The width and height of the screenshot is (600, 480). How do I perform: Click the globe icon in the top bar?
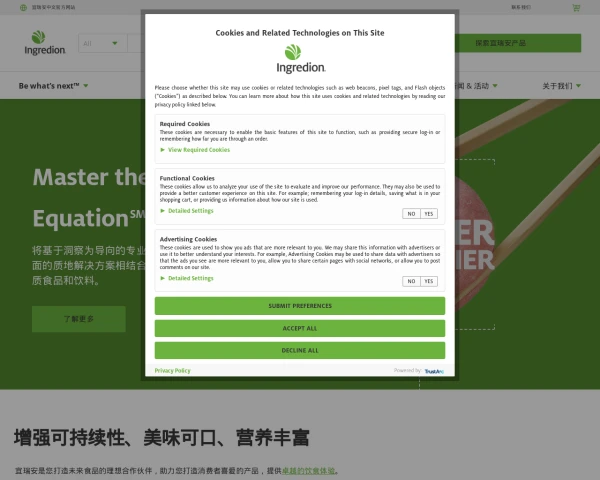coord(23,7)
